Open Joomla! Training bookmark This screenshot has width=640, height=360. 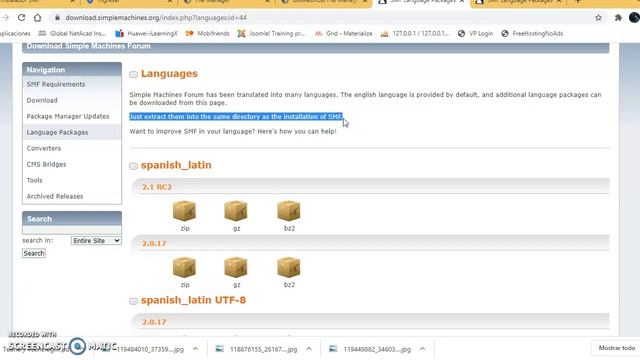pyautogui.click(x=271, y=33)
